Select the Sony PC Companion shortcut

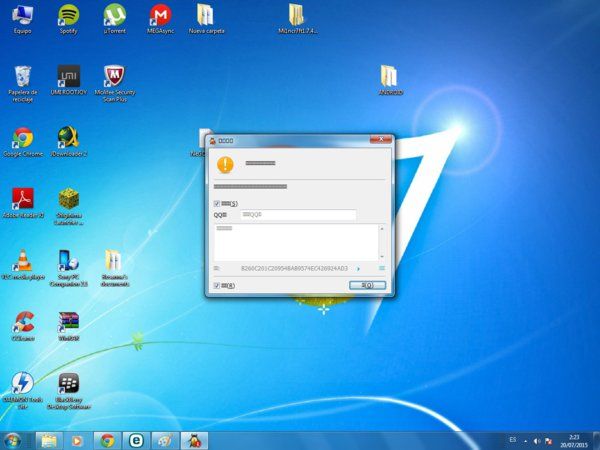(68, 268)
